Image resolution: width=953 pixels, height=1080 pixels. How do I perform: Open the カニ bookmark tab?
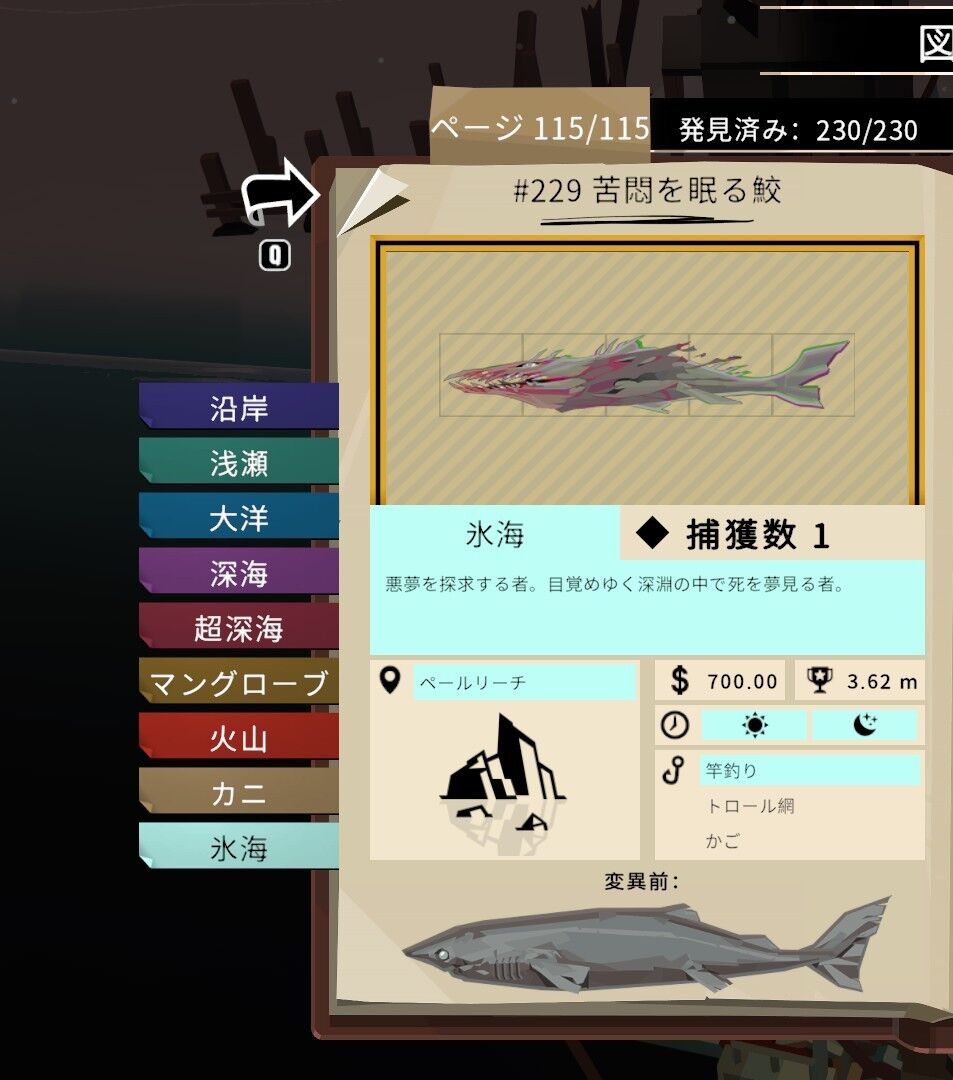(x=239, y=792)
